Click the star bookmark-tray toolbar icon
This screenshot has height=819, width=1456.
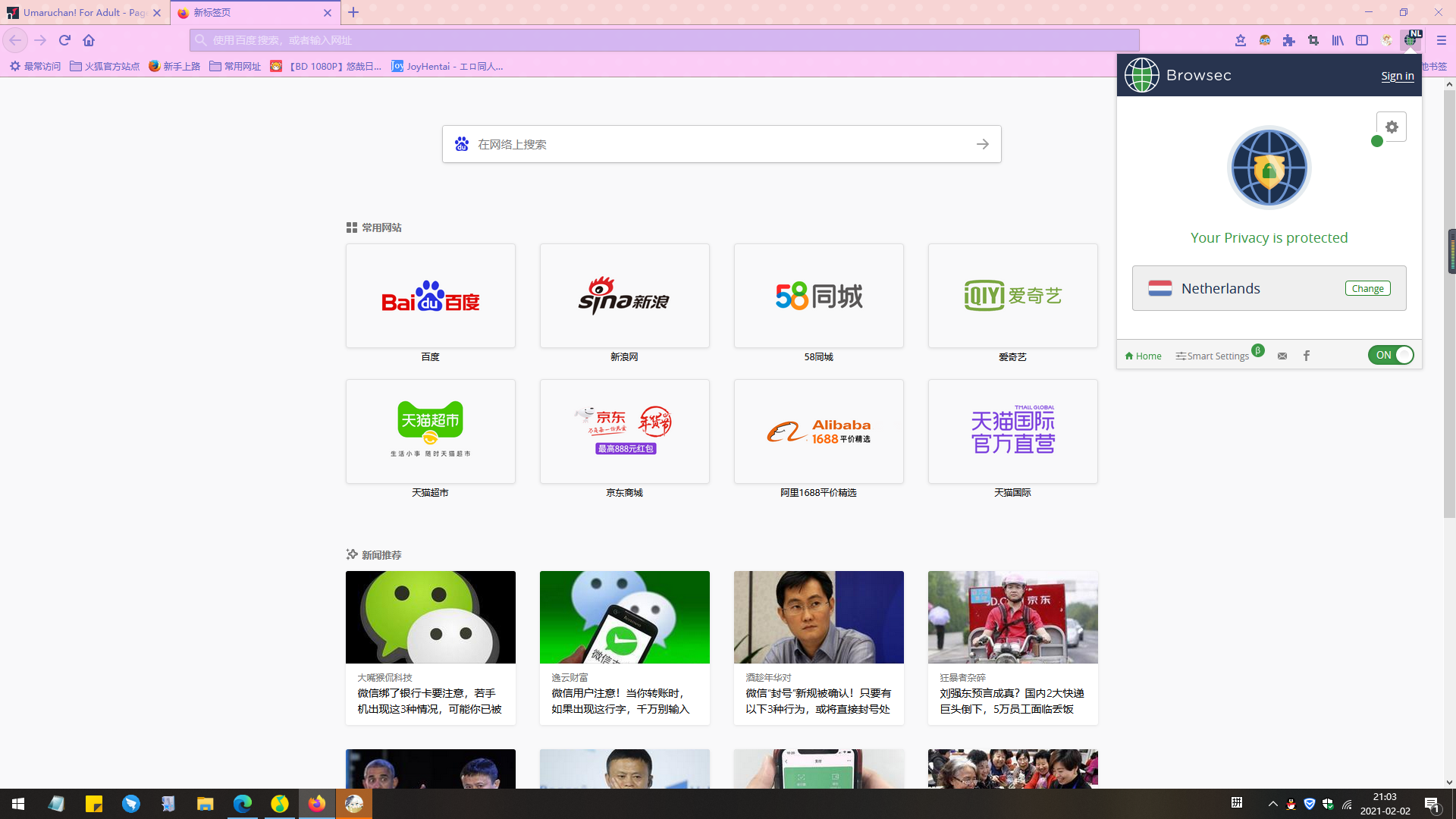(1241, 40)
